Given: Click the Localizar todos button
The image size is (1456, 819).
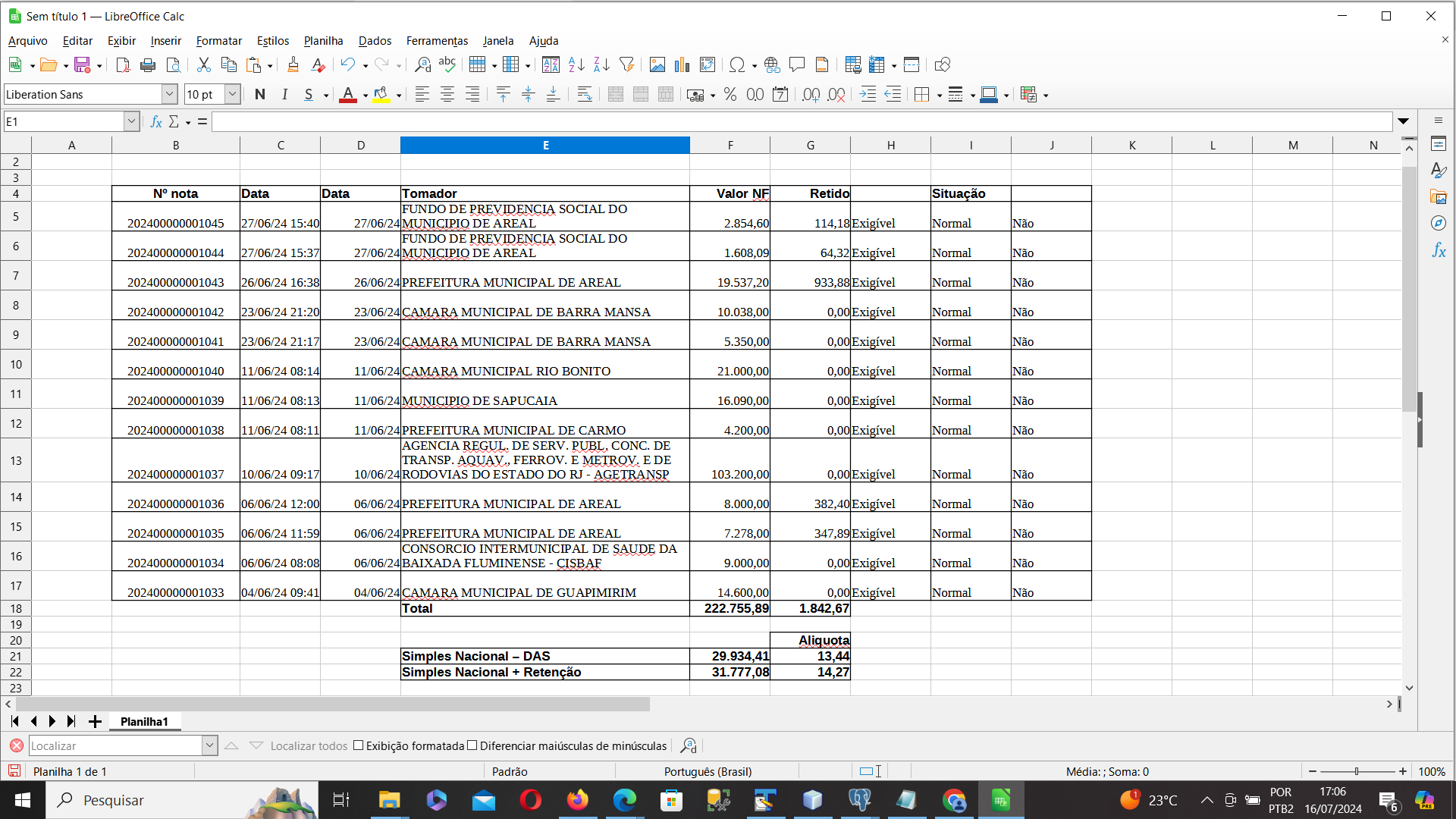Looking at the screenshot, I should click(x=309, y=746).
